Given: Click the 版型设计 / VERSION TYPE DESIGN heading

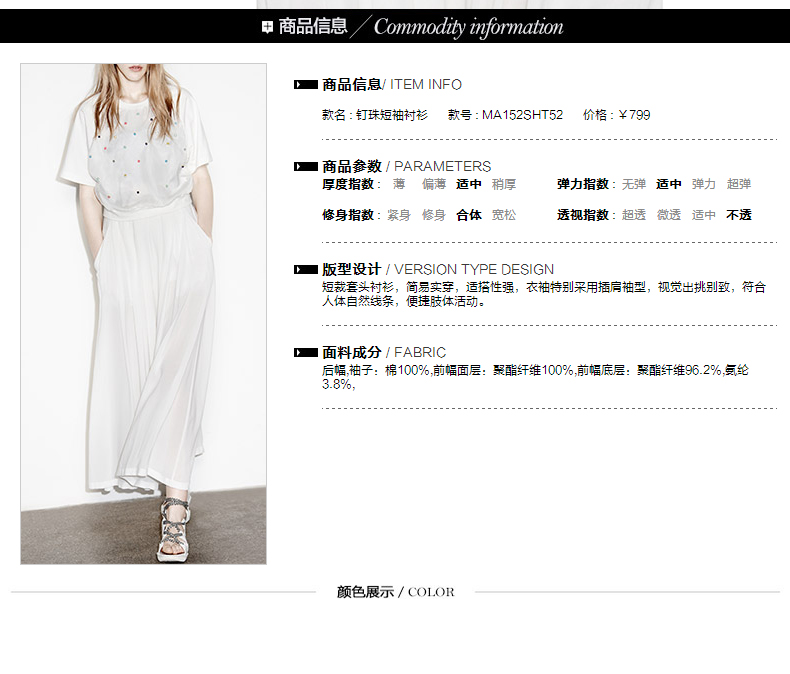Looking at the screenshot, I should point(438,269).
